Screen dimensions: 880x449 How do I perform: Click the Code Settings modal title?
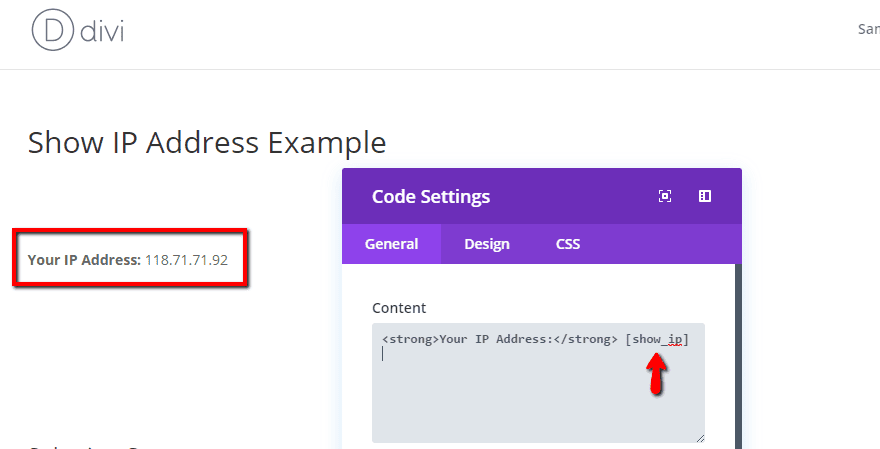[x=431, y=196]
